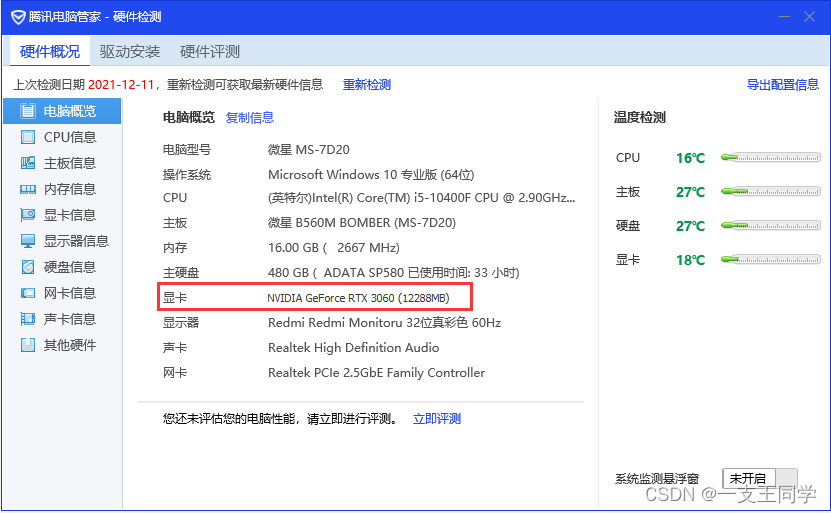The height and width of the screenshot is (513, 831).
Task: Click the Tencent PC Manager shield logo
Action: (x=18, y=17)
